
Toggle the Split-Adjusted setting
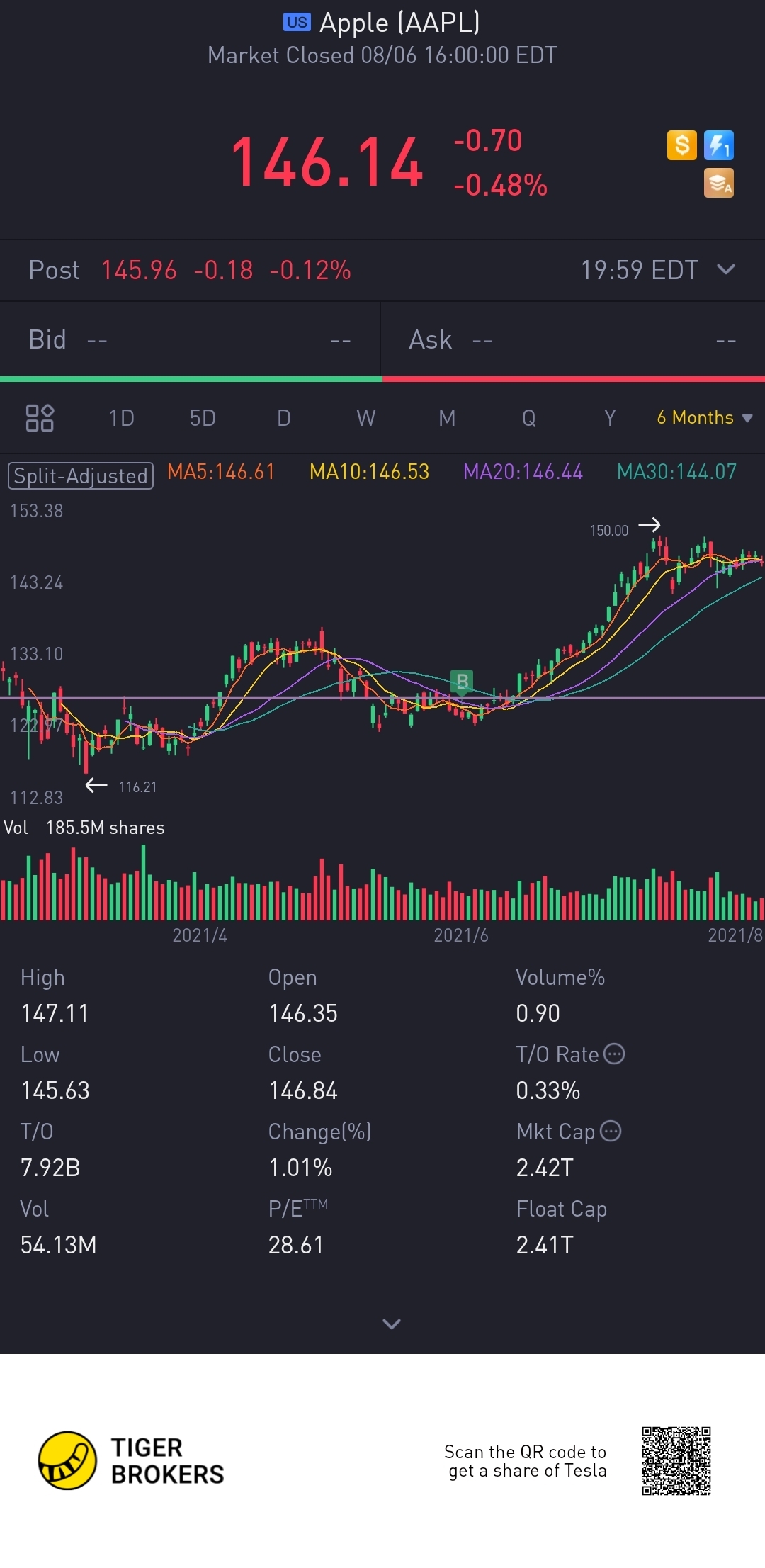coord(81,475)
